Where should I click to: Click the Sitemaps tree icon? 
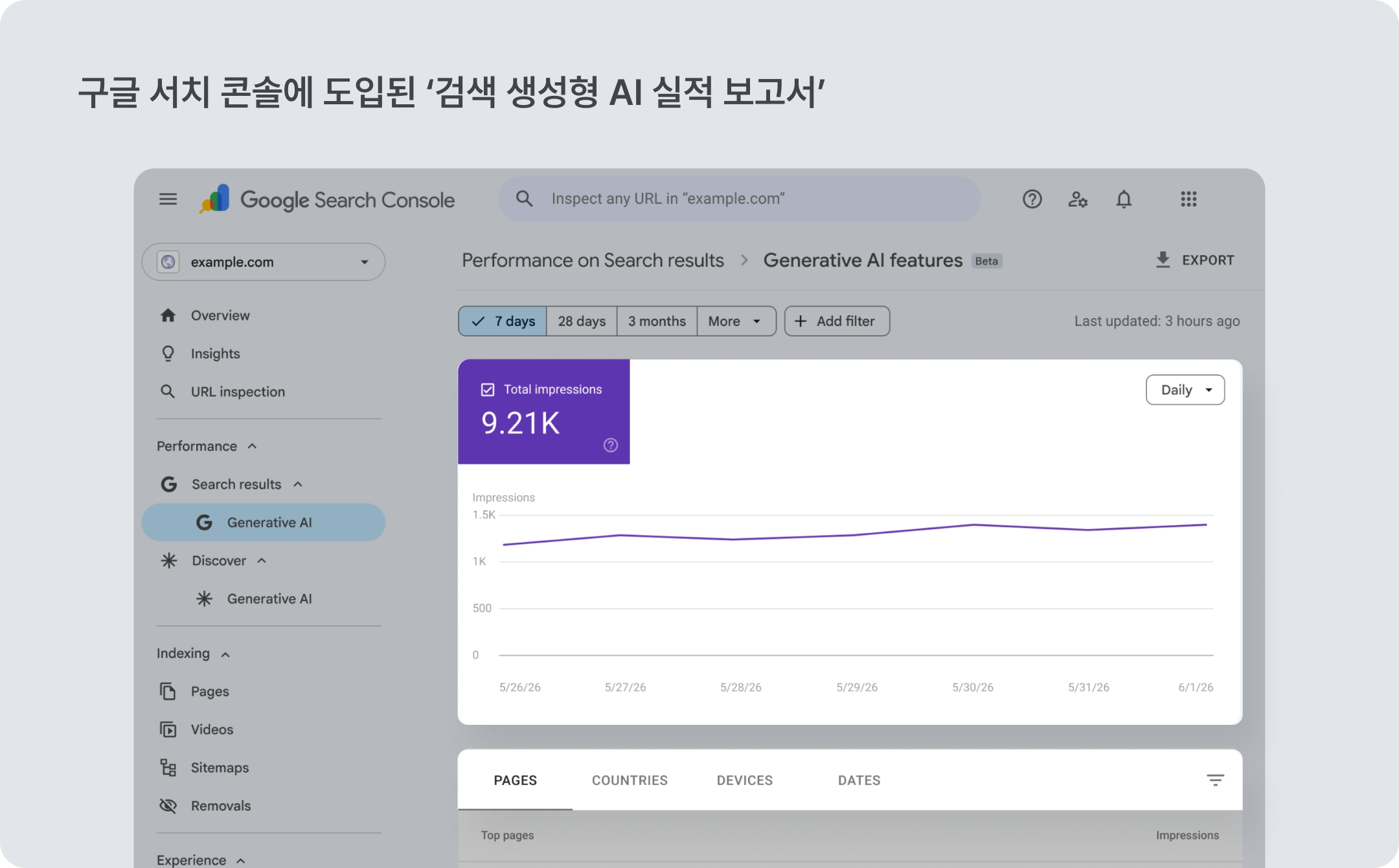(x=168, y=768)
